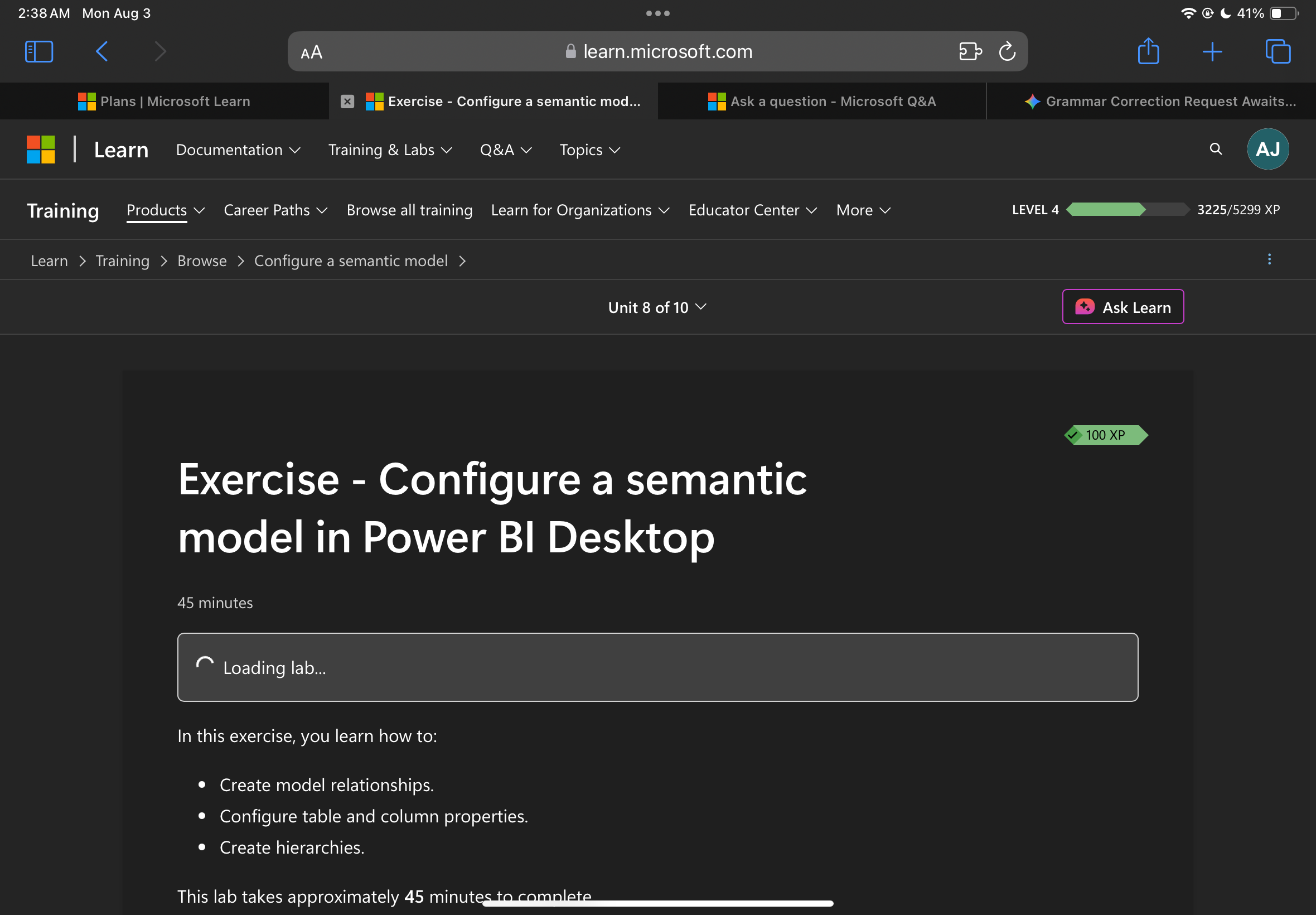Image resolution: width=1316 pixels, height=915 pixels.
Task: Click the Training heading link
Action: click(x=63, y=211)
